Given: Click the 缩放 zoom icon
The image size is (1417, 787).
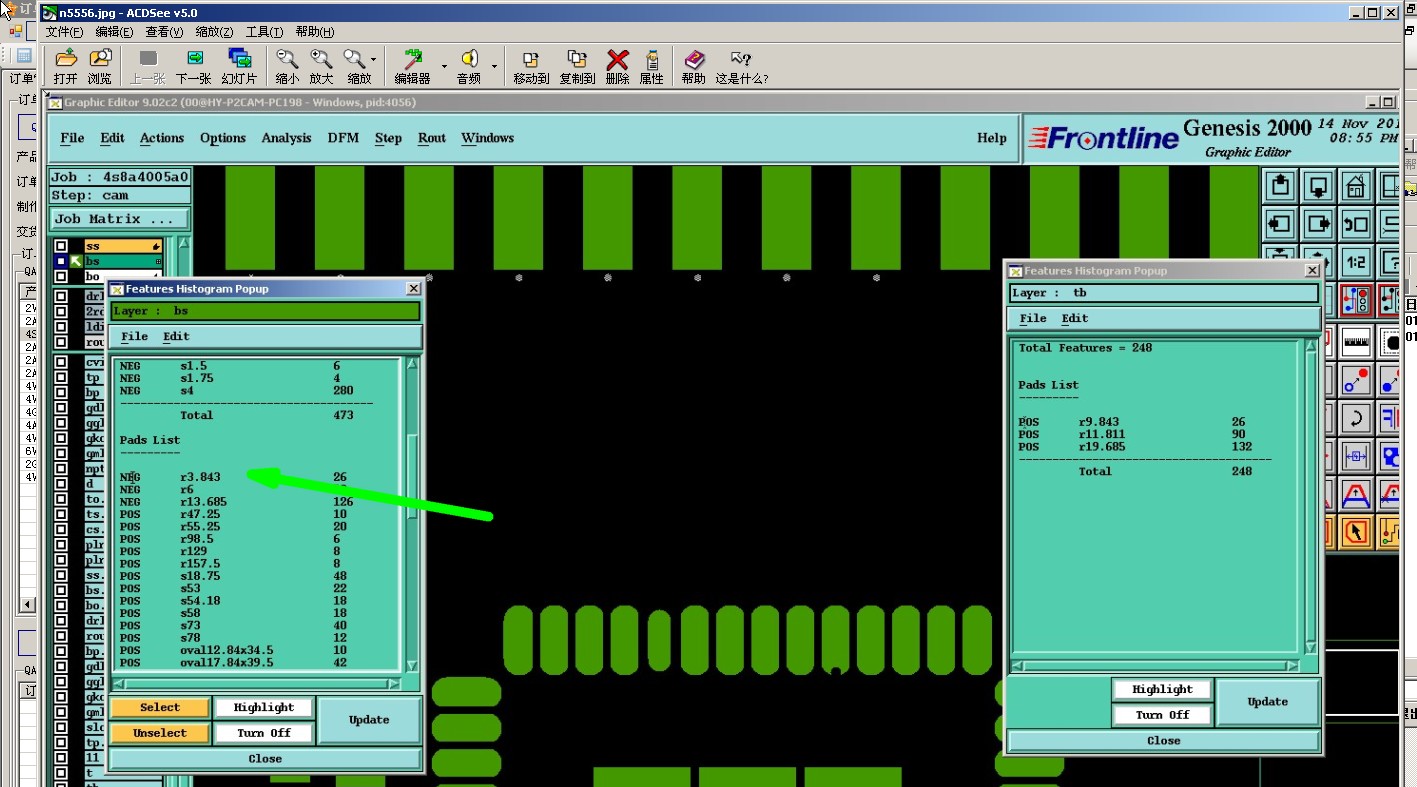Looking at the screenshot, I should point(356,66).
